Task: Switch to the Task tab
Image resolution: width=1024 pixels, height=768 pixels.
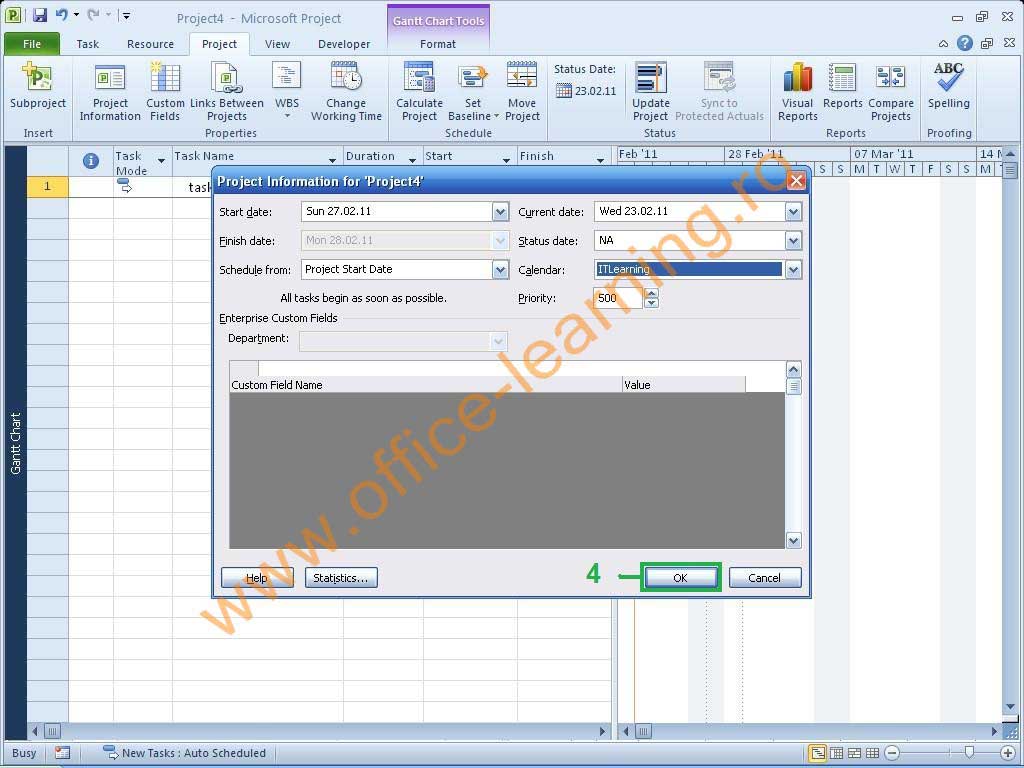Action: pyautogui.click(x=88, y=44)
